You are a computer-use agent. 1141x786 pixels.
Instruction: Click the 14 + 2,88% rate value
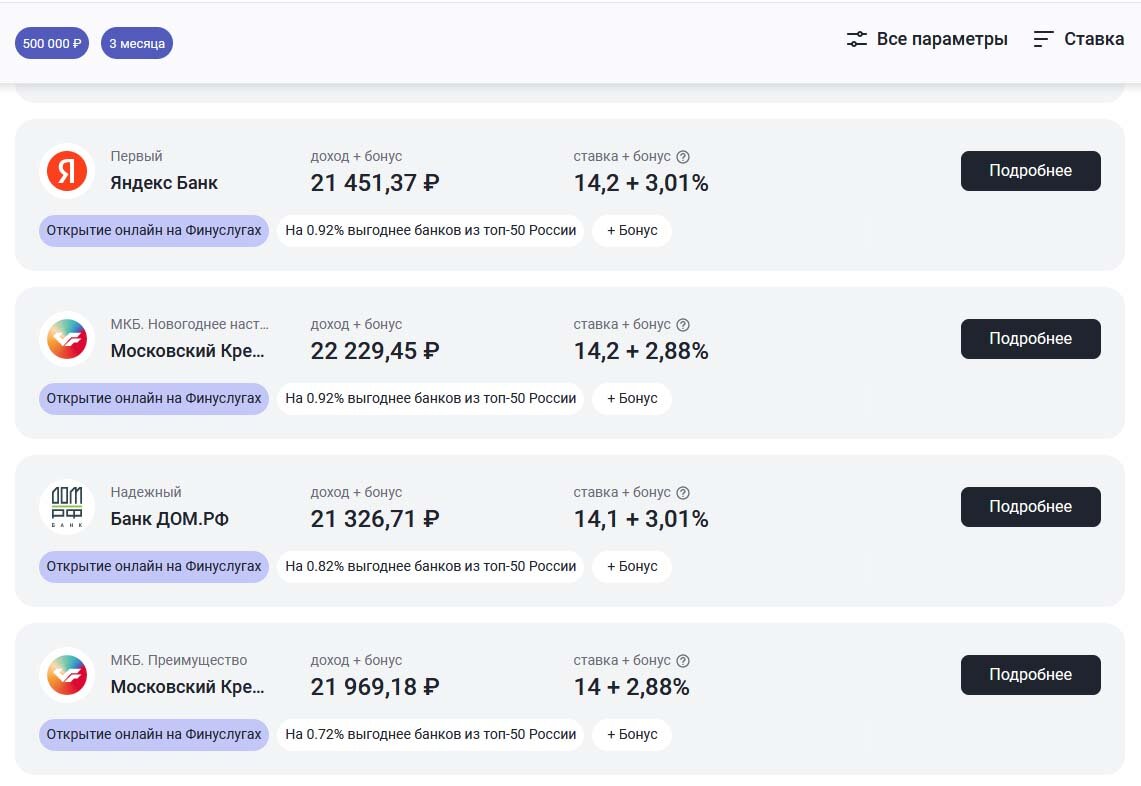pos(632,688)
